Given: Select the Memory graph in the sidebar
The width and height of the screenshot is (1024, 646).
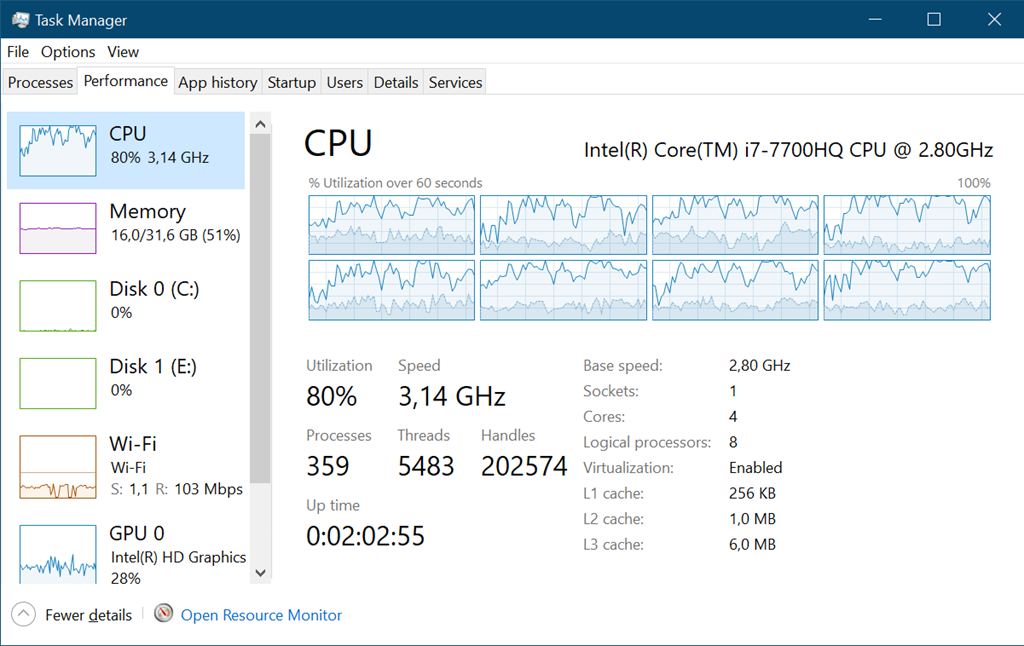Looking at the screenshot, I should [x=58, y=228].
